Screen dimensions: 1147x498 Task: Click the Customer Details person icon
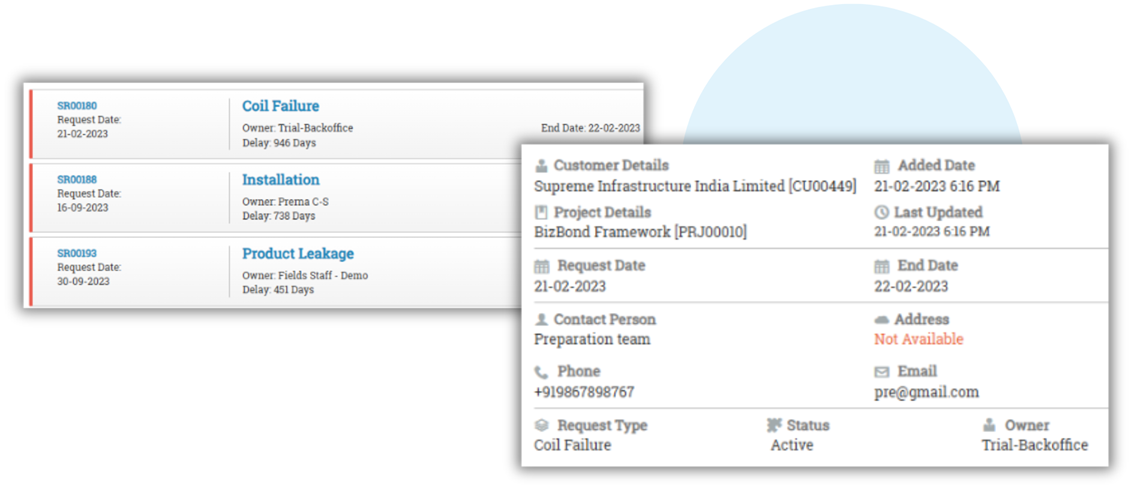[x=541, y=166]
